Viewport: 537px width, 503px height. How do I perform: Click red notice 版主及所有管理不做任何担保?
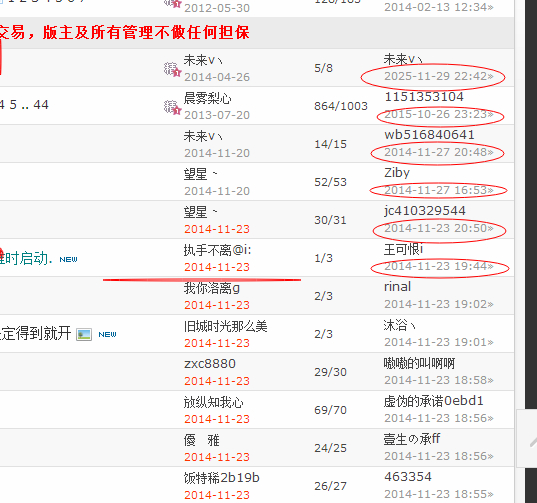(x=146, y=33)
